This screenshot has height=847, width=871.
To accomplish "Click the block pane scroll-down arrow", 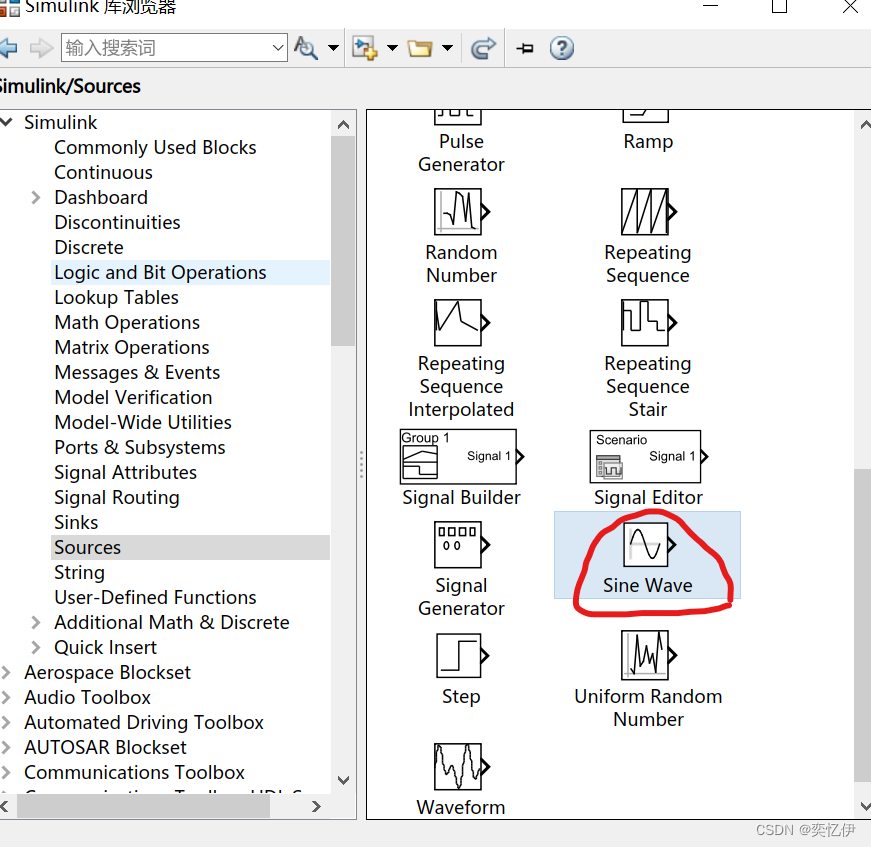I will tap(864, 806).
